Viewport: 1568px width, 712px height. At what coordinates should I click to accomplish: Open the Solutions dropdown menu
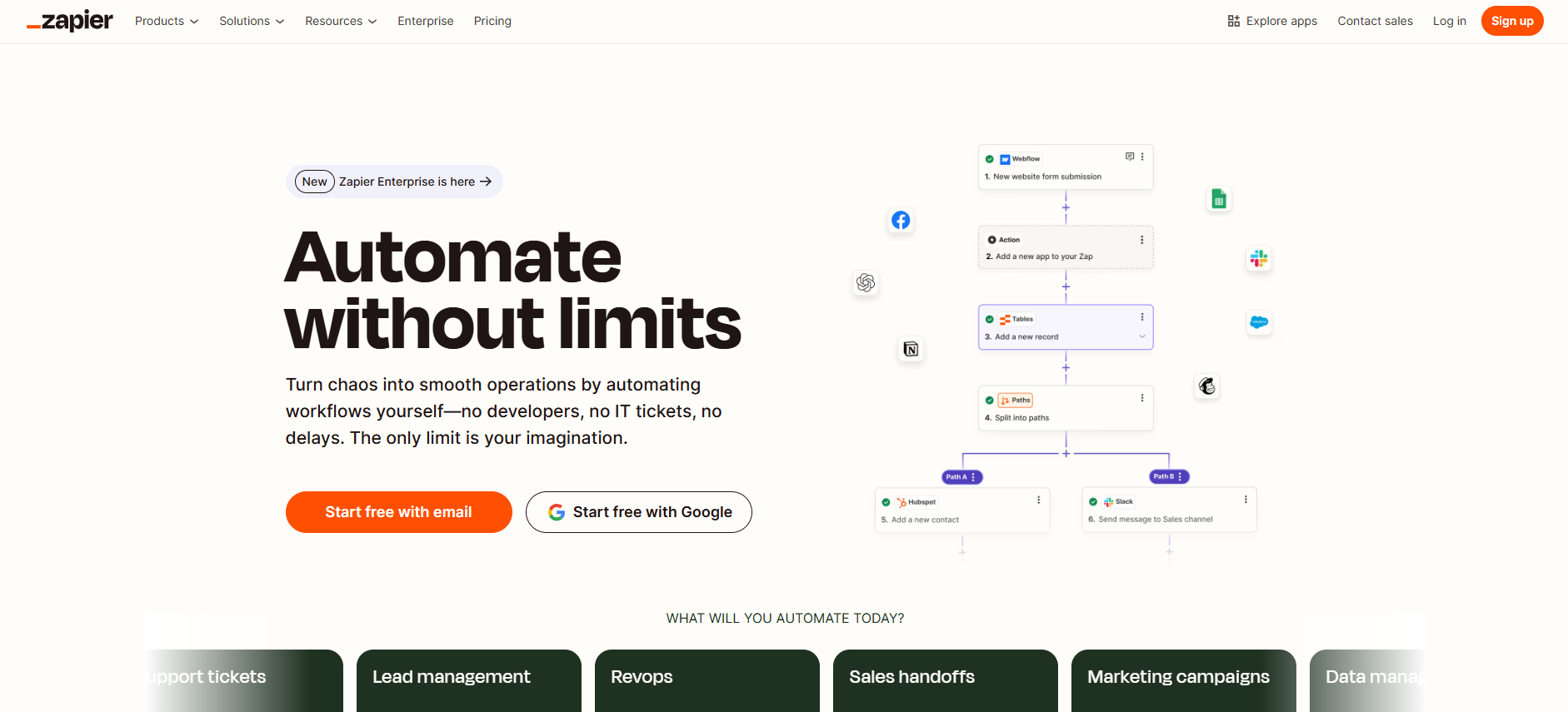252,21
